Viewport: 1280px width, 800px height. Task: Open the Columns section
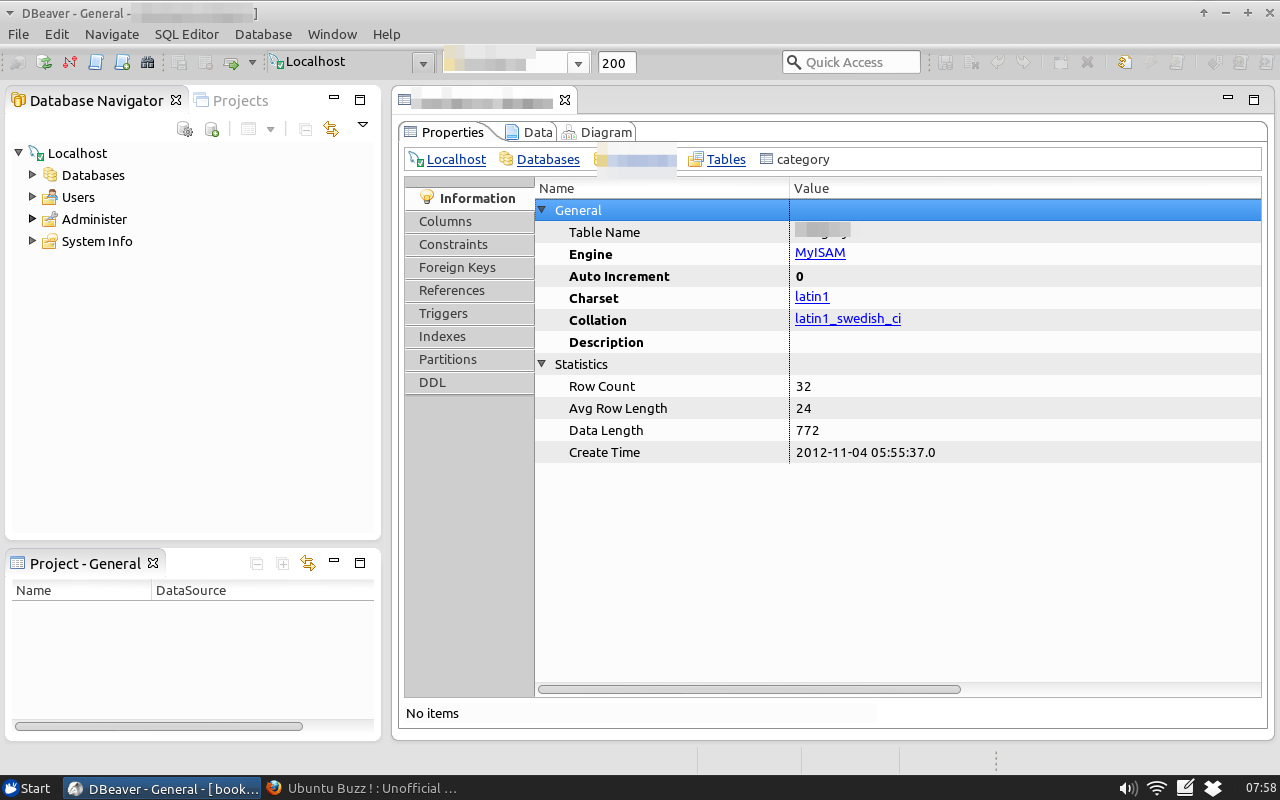[445, 221]
